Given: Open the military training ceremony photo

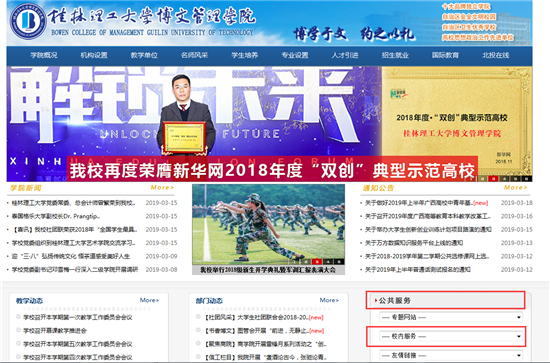Looking at the screenshot, I should pos(268,225).
